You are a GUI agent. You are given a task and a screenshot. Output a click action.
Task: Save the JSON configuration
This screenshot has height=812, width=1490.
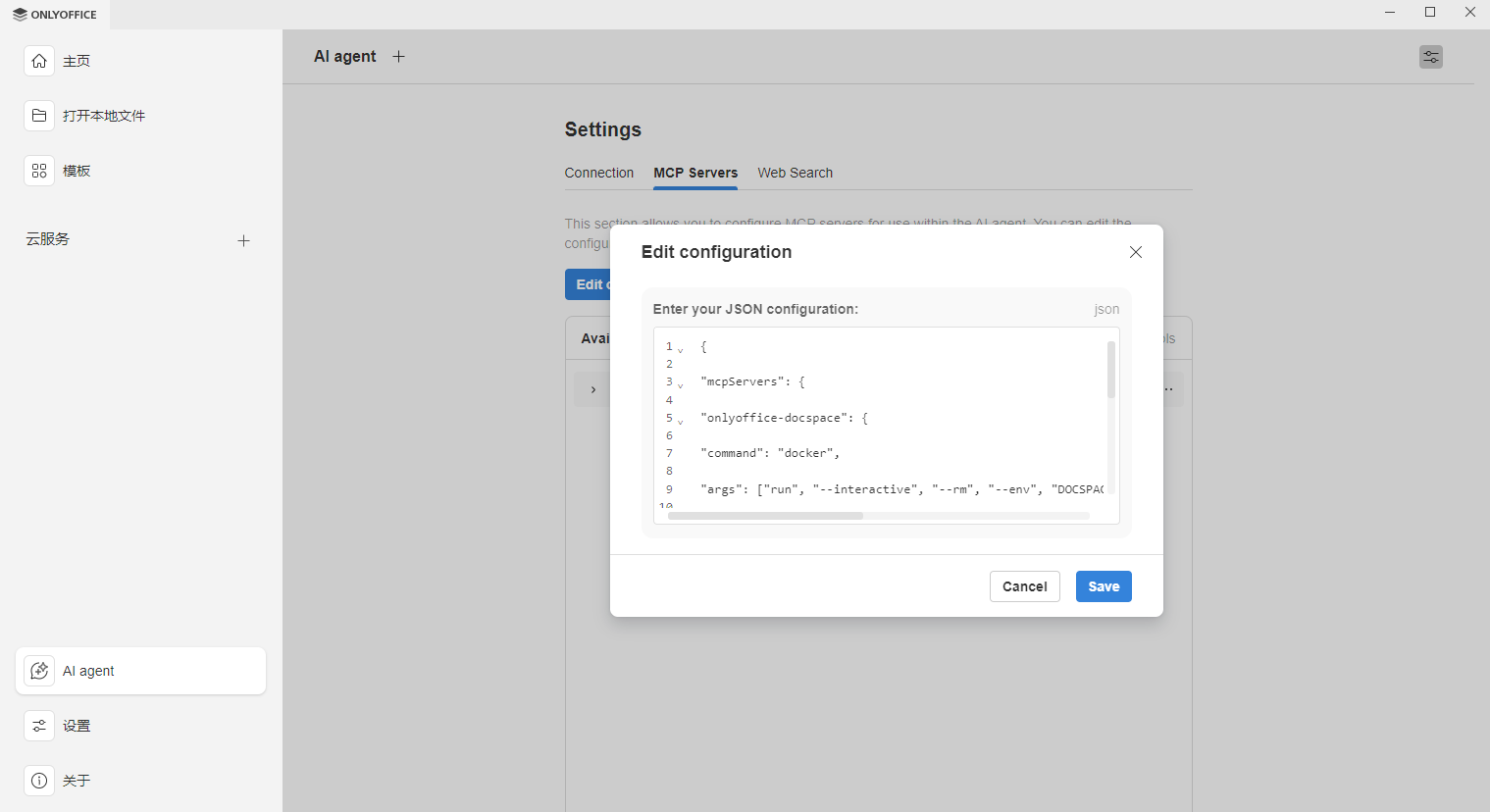coord(1104,586)
